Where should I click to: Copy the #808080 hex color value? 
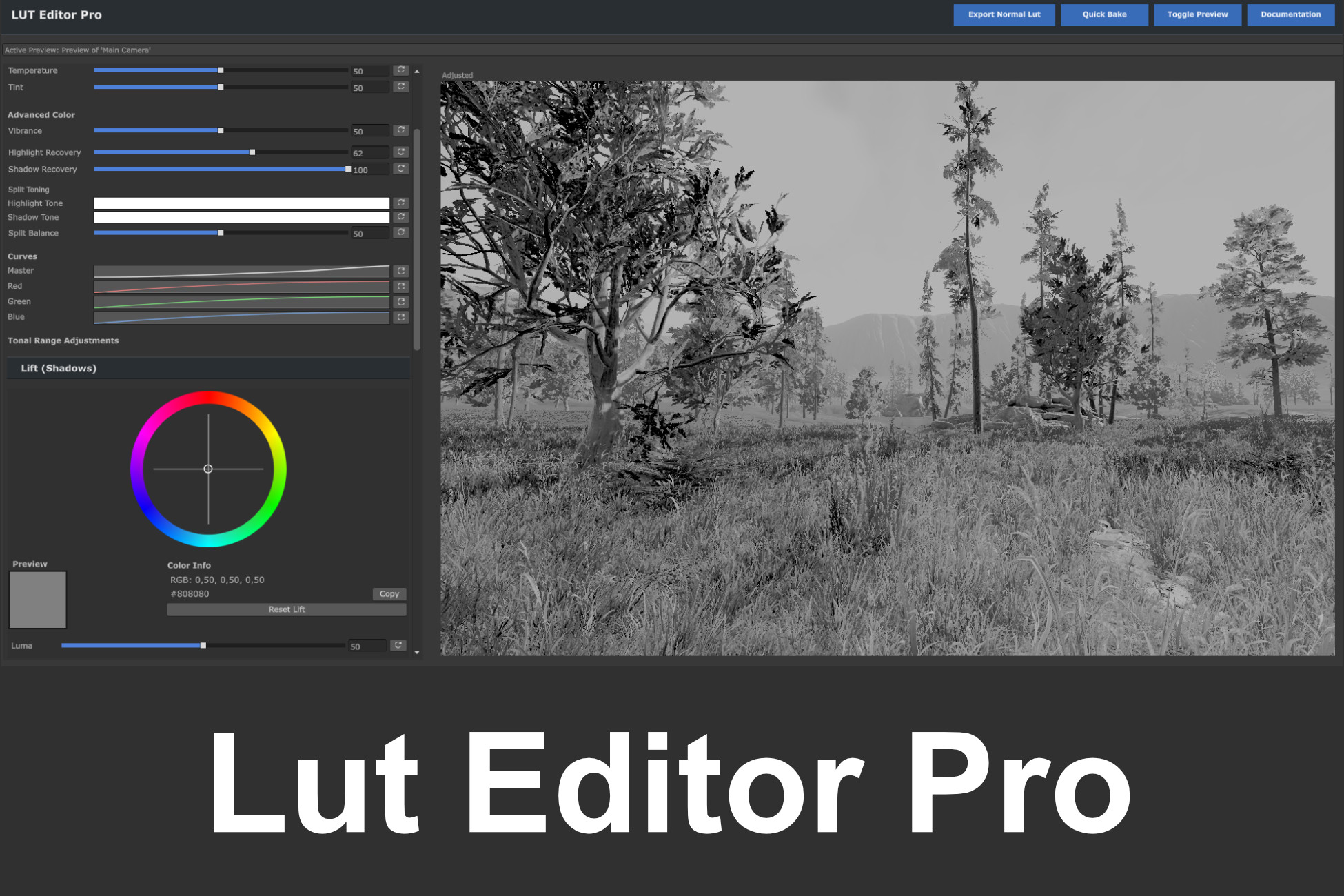(389, 593)
